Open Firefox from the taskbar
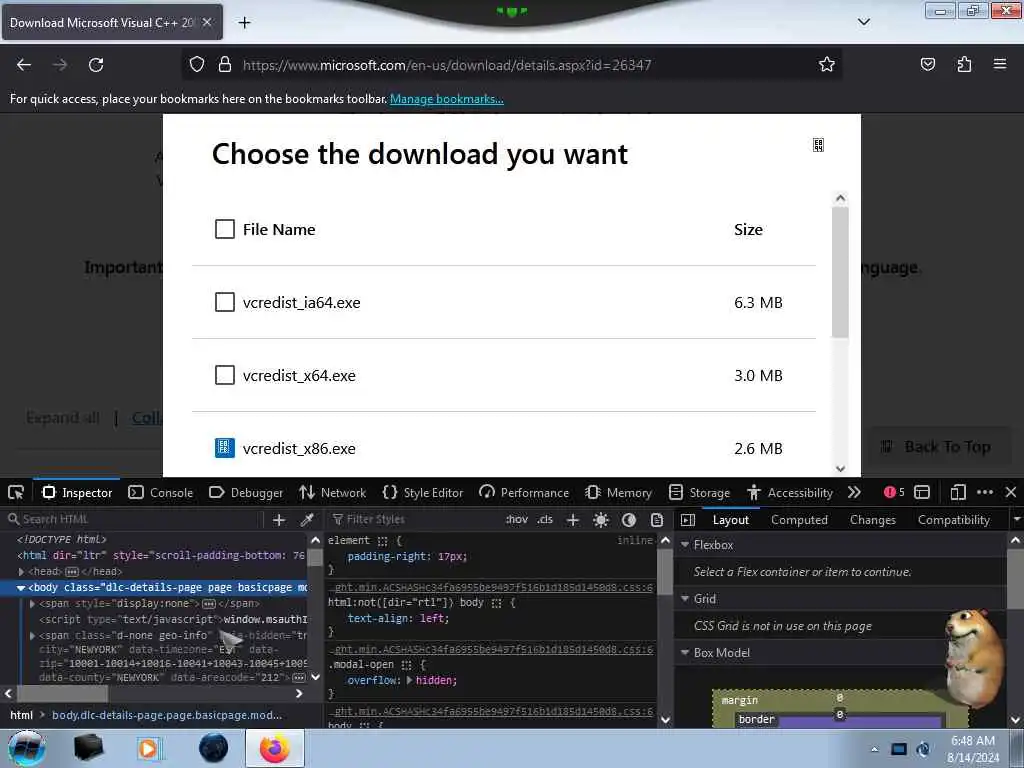This screenshot has width=1024, height=768. tap(274, 748)
